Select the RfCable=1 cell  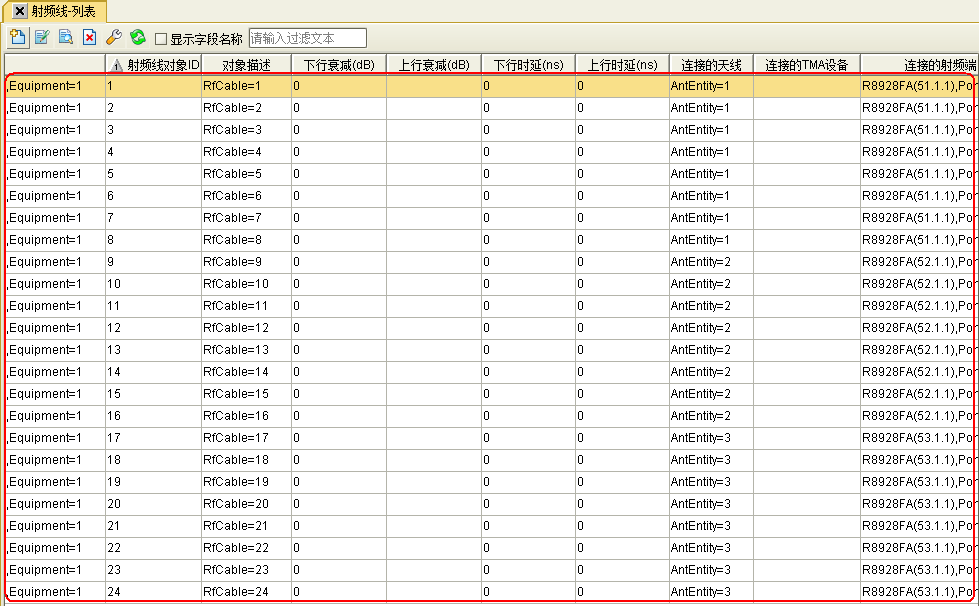click(x=246, y=86)
